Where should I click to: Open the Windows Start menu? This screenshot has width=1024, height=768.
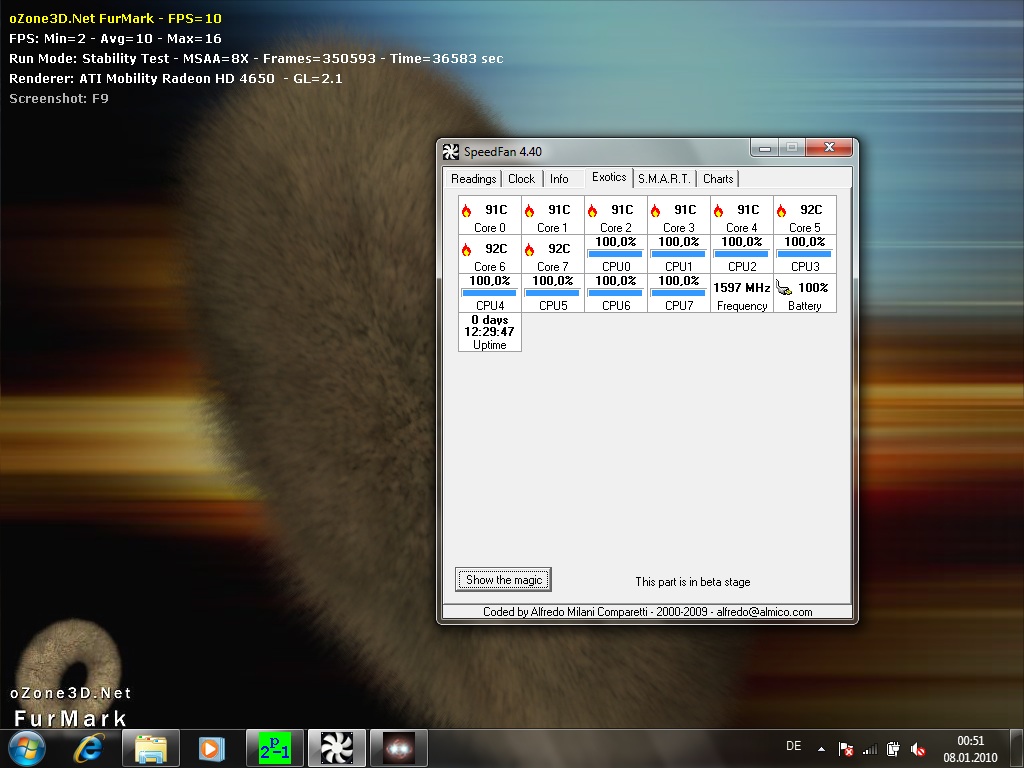(27, 748)
